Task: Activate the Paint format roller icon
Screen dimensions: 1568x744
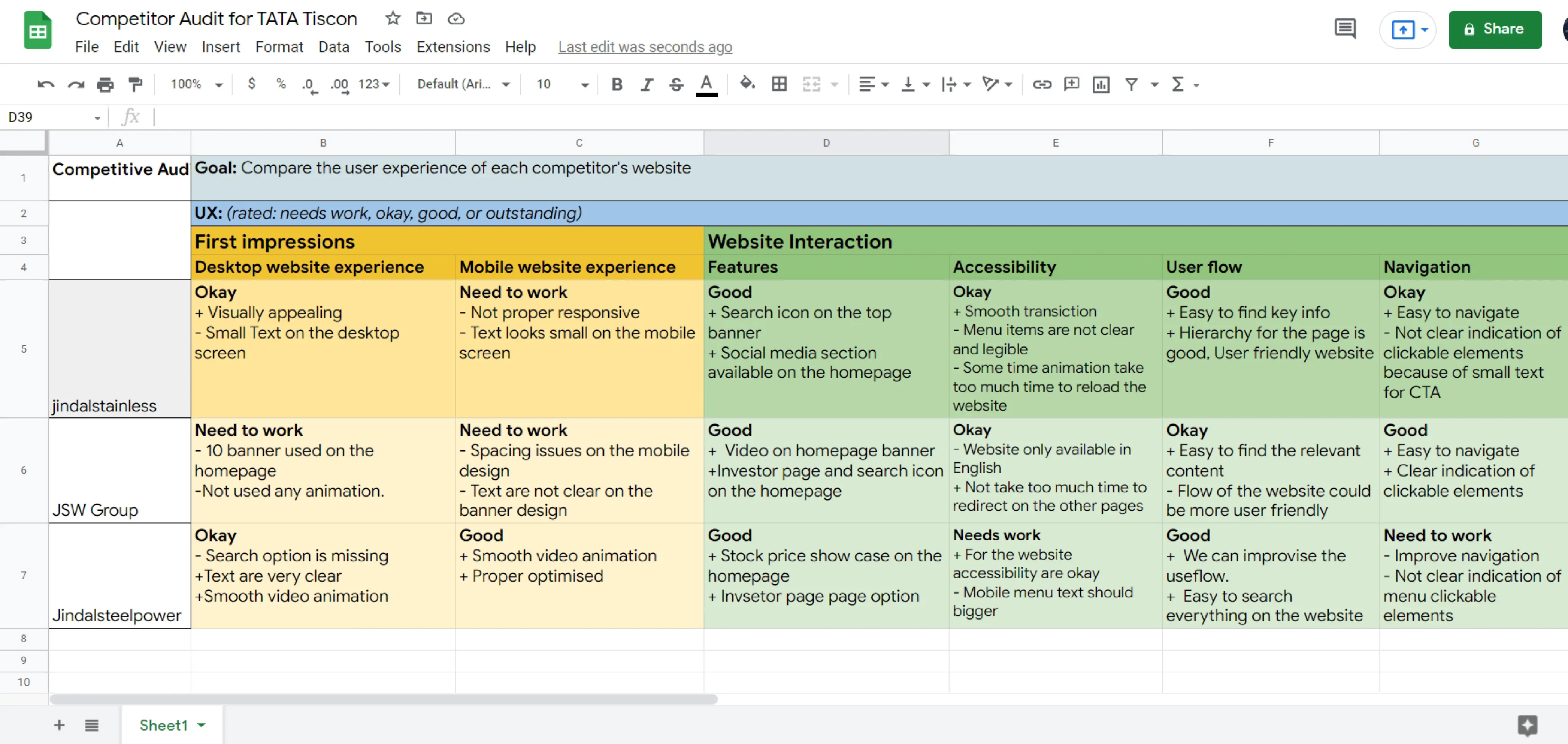Action: coord(135,84)
